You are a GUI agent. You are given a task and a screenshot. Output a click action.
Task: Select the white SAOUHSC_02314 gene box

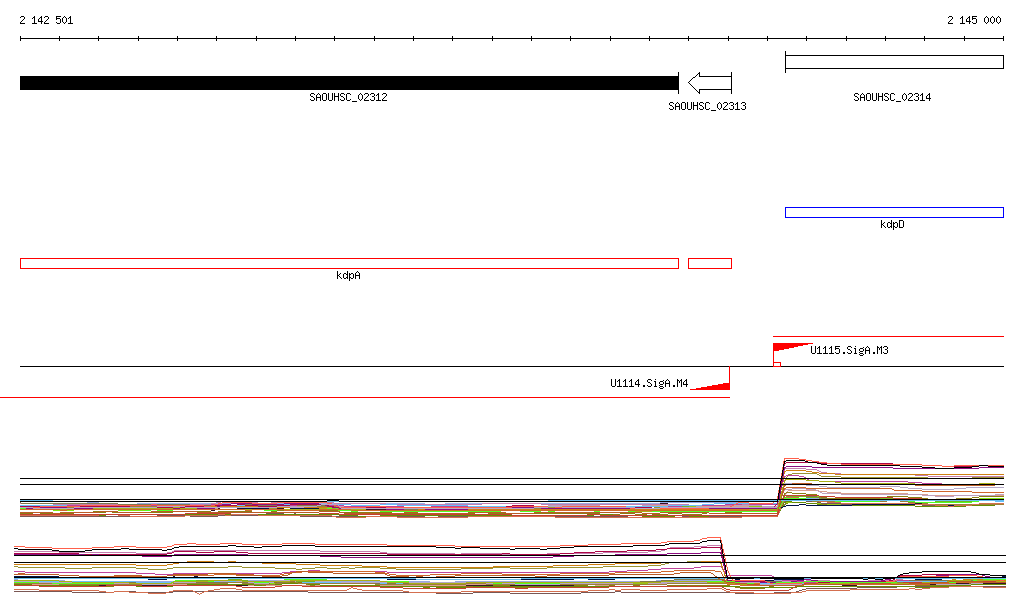pyautogui.click(x=894, y=62)
